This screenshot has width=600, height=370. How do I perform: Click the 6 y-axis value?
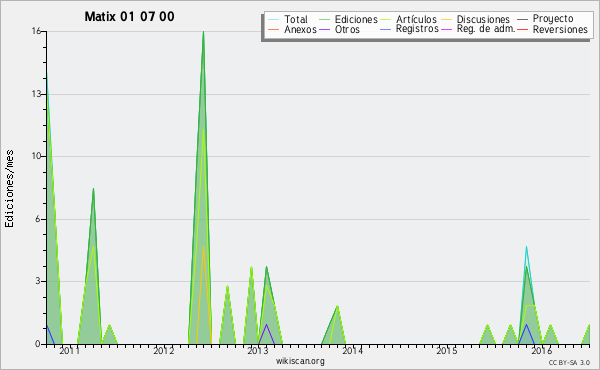tap(38, 219)
